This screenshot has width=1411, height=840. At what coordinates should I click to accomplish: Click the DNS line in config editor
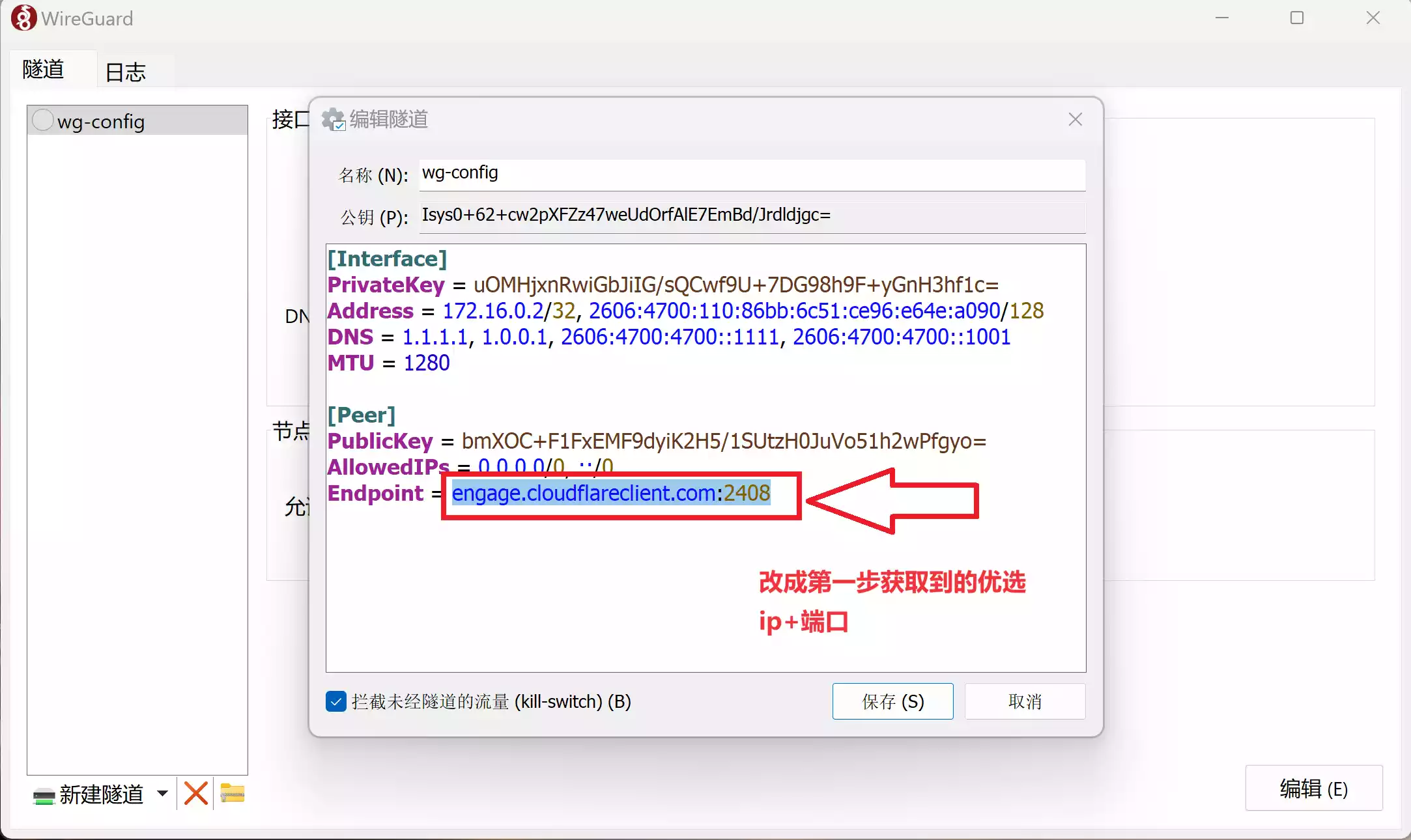click(668, 337)
